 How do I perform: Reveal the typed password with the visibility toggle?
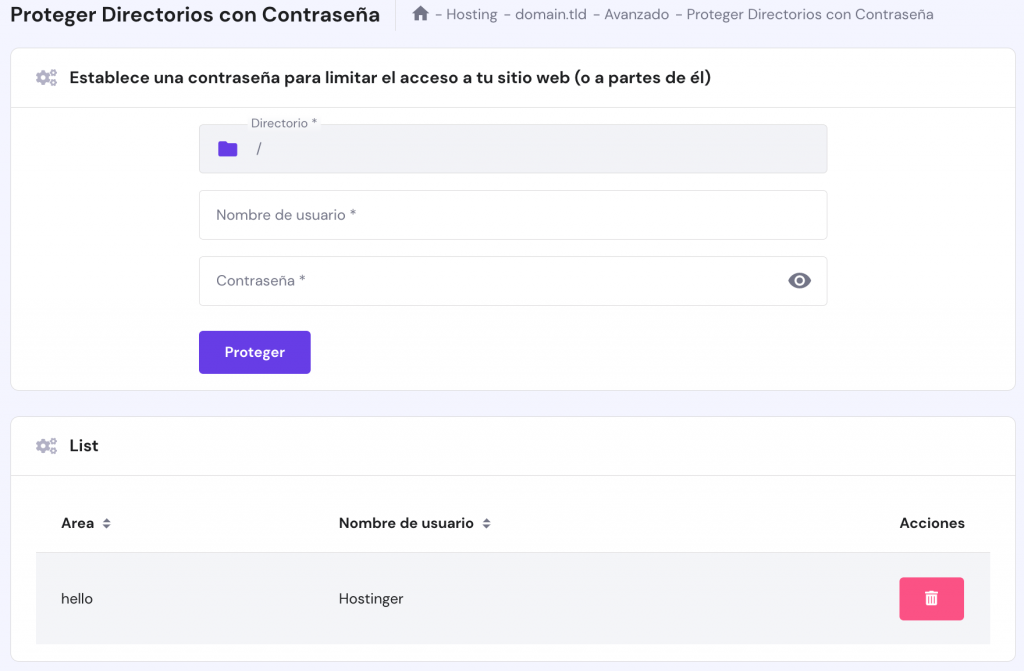tap(799, 281)
